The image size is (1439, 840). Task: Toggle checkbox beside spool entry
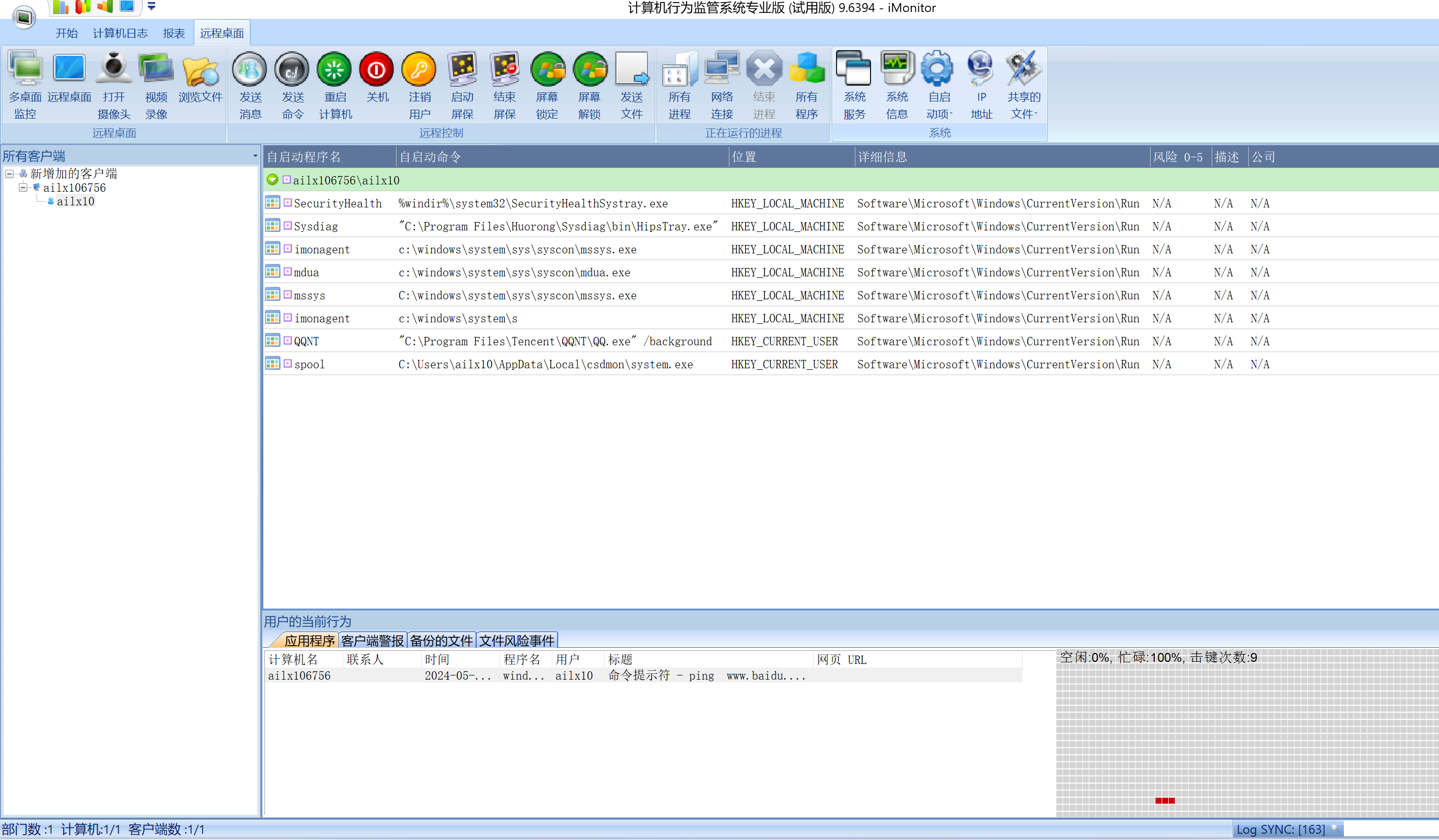[288, 363]
